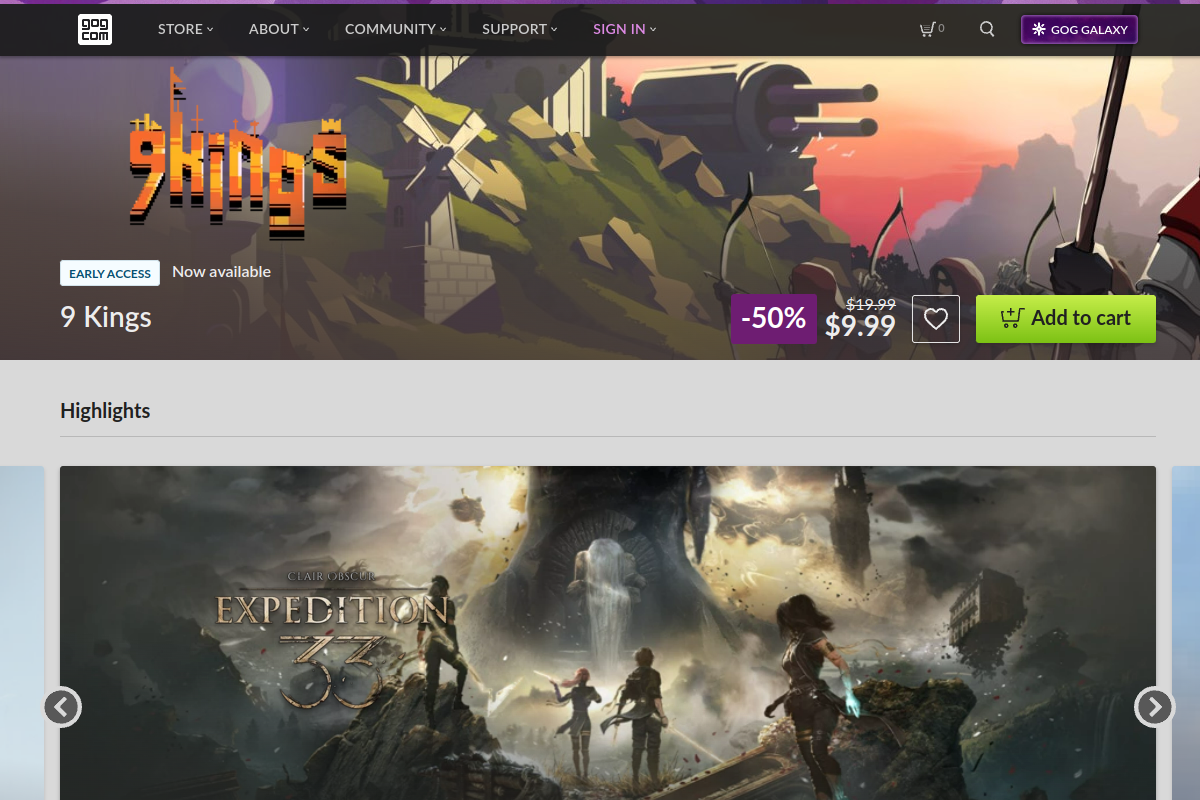This screenshot has width=1200, height=800.
Task: Click the GOG GALAXY button
Action: coord(1079,29)
